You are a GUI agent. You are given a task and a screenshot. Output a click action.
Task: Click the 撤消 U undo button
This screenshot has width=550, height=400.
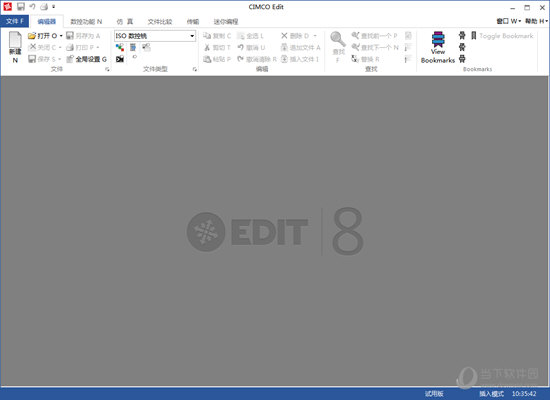point(251,47)
